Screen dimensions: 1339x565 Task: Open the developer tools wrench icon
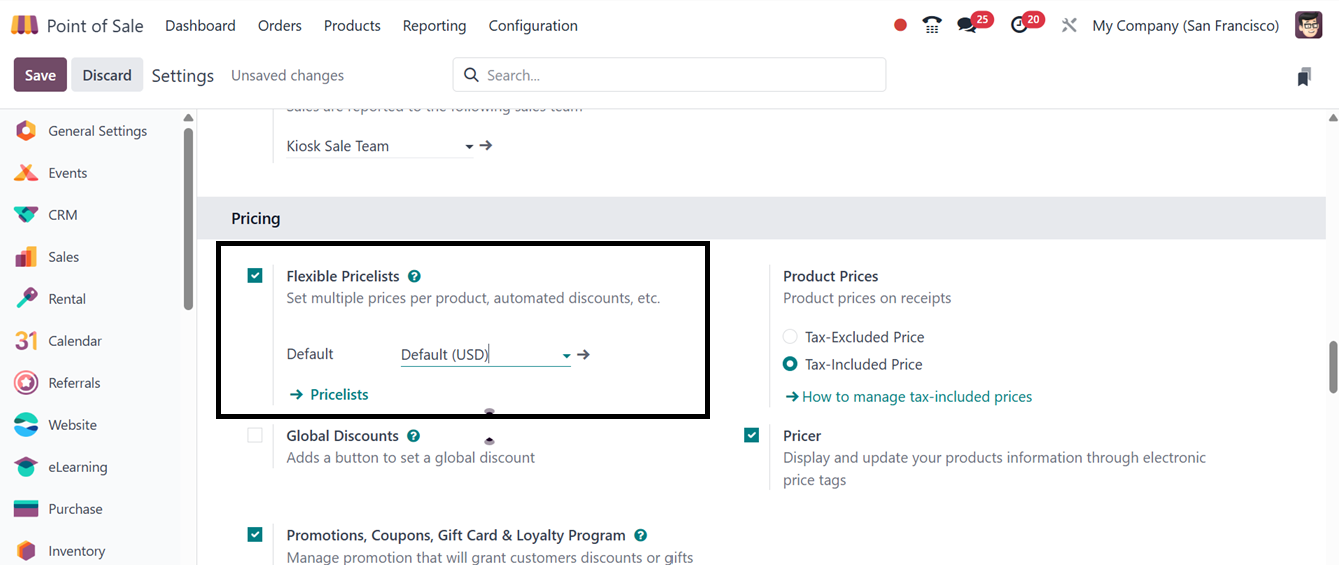(1069, 26)
